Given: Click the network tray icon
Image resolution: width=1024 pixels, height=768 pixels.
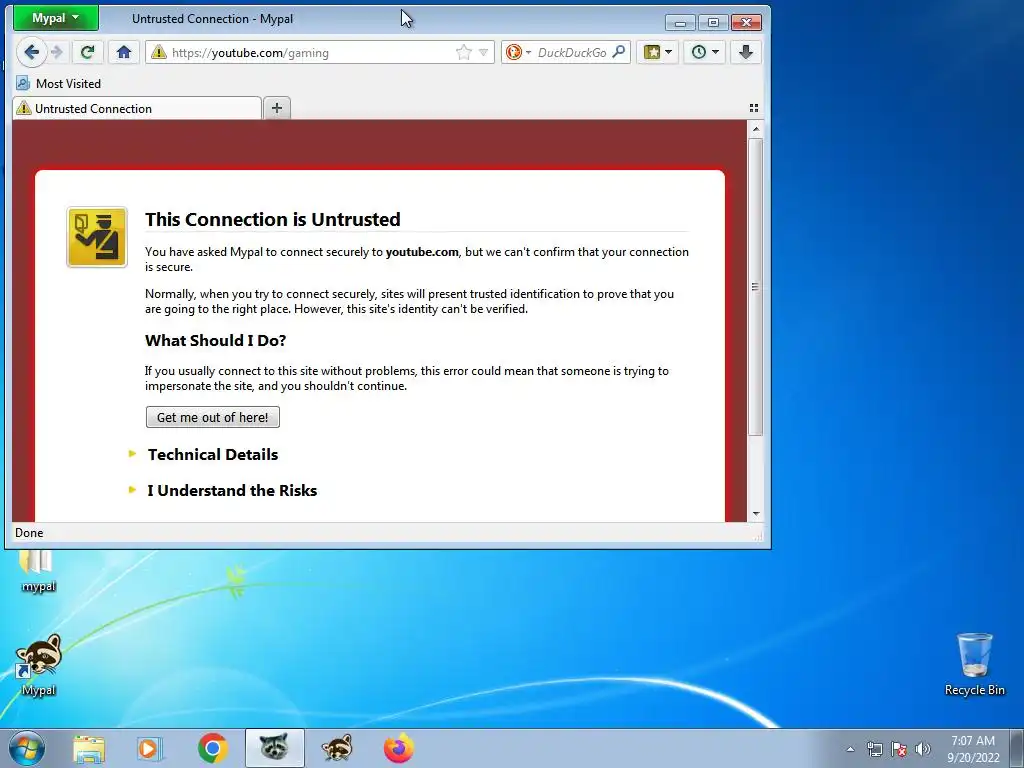Looking at the screenshot, I should pos(874,749).
